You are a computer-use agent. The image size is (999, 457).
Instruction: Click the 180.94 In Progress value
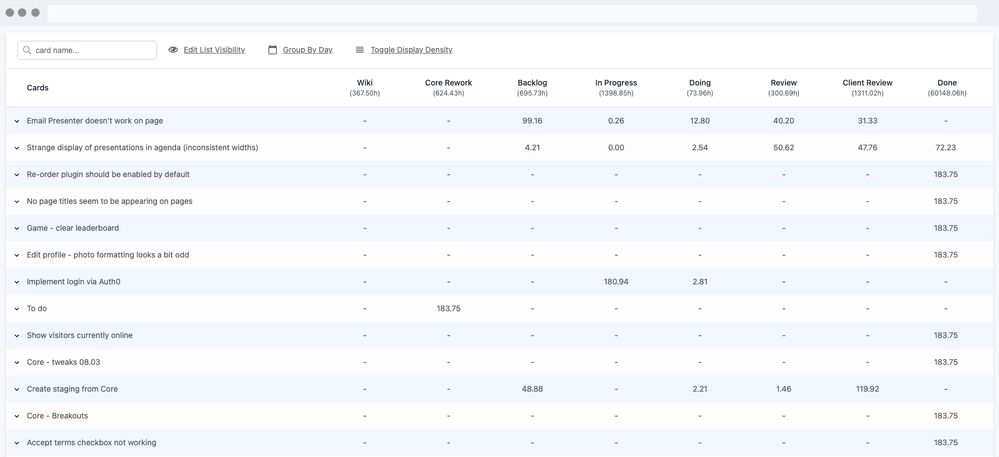point(616,282)
